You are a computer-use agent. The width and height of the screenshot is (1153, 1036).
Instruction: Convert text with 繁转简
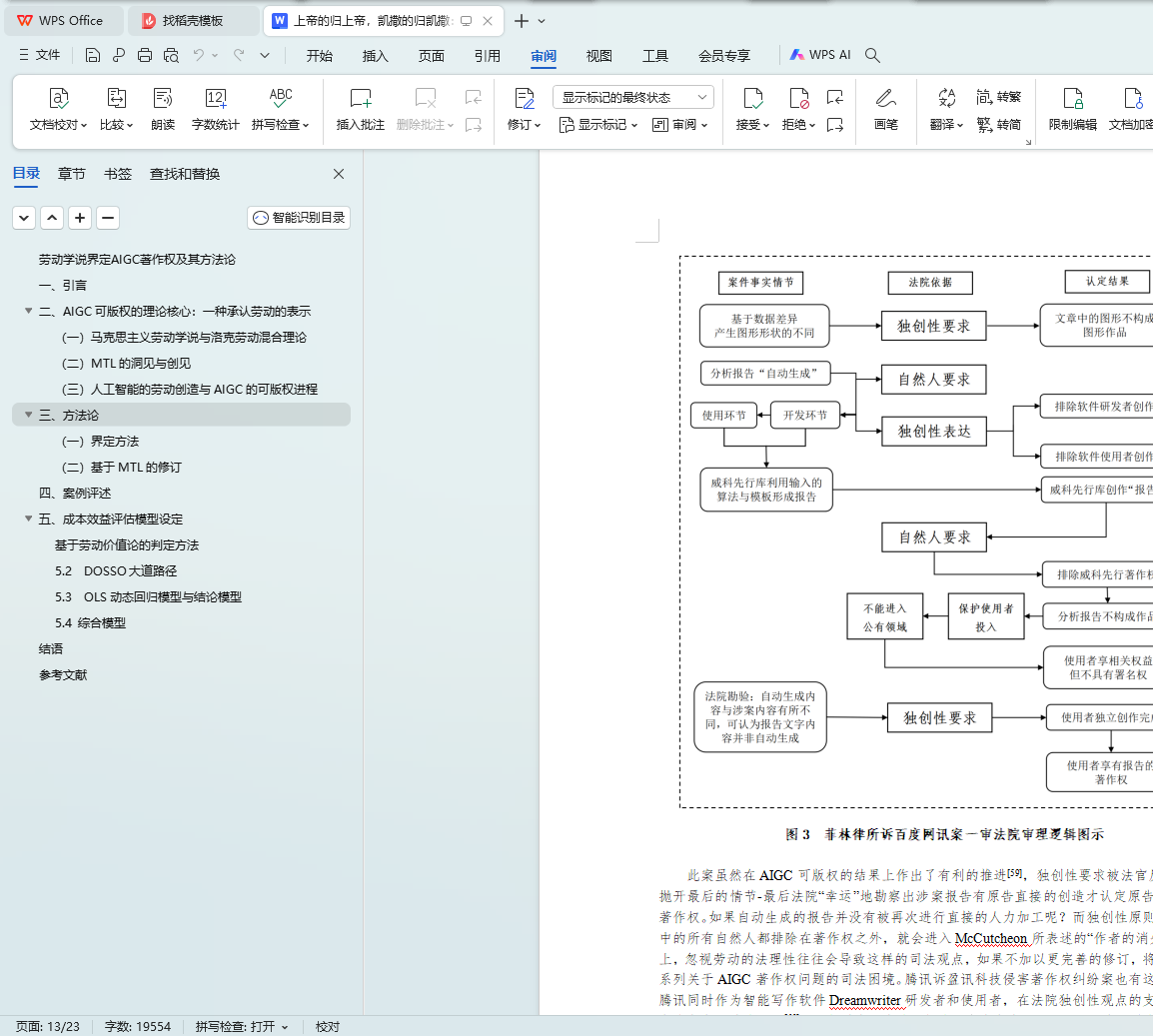998,125
